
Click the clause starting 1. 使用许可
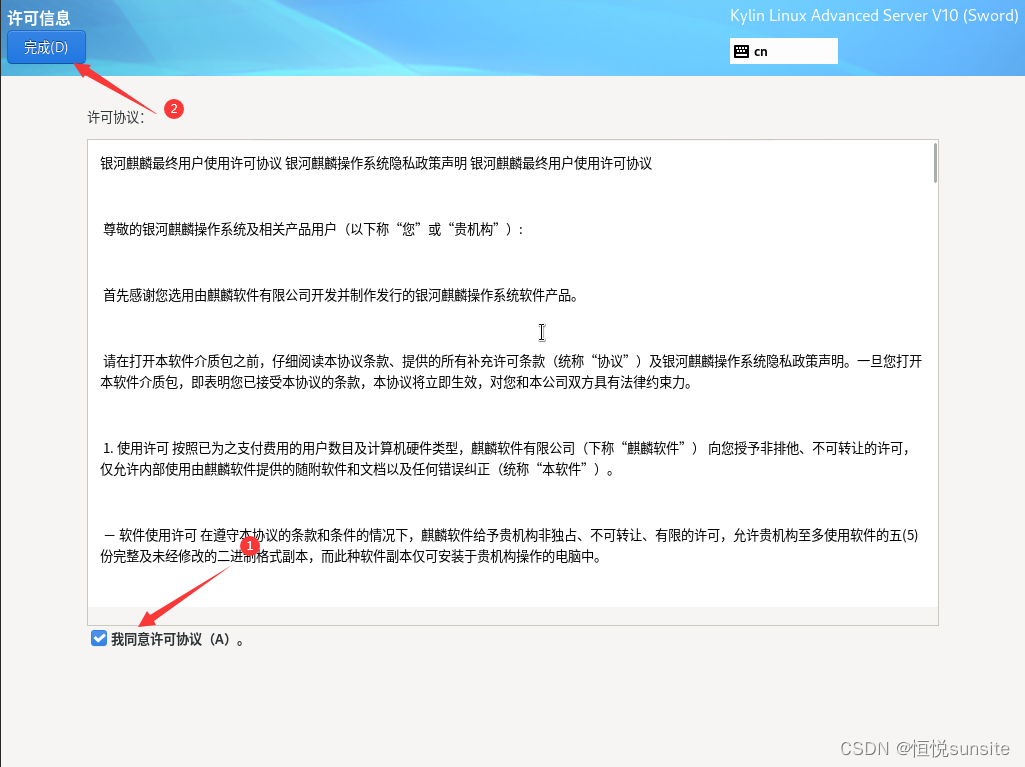[506, 458]
